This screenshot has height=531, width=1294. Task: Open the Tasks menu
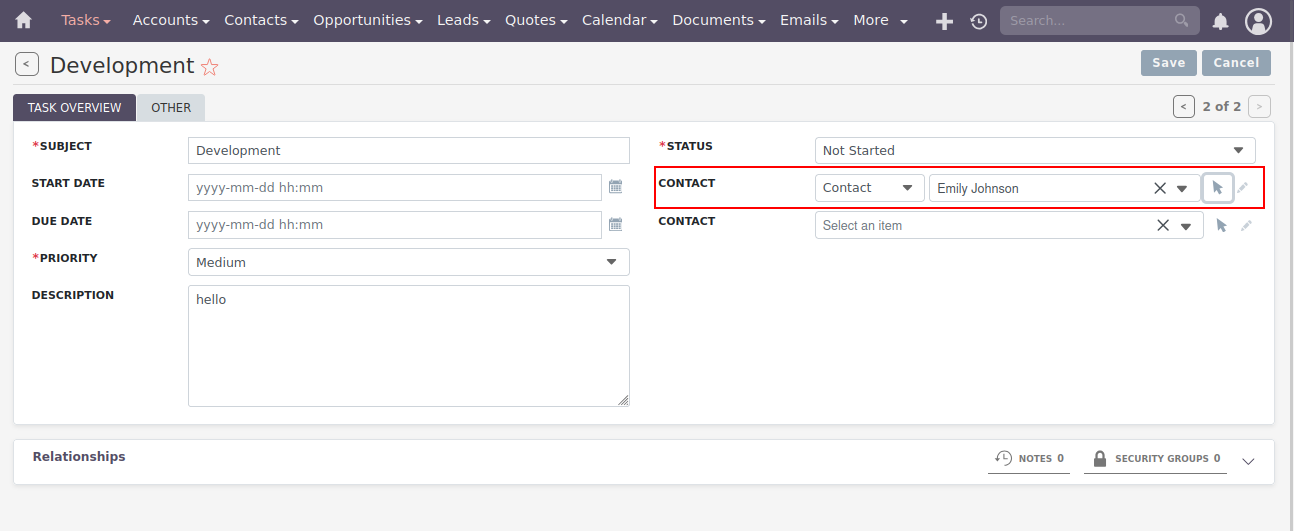click(86, 20)
